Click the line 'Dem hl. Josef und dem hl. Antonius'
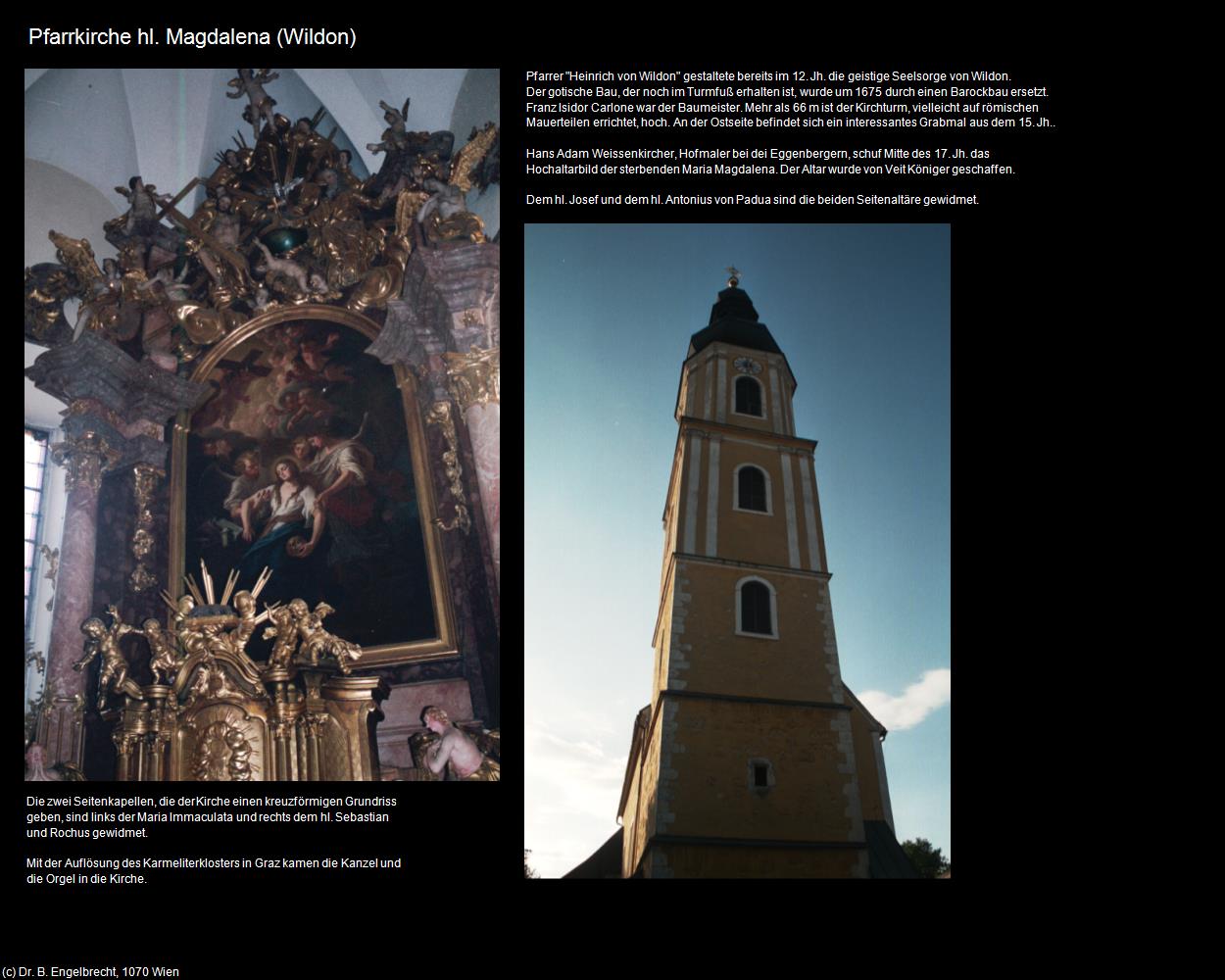The width and height of the screenshot is (1225, 980). click(x=753, y=200)
